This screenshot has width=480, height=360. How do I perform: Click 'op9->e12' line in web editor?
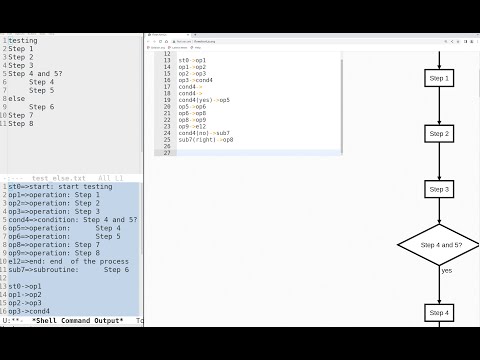pos(192,126)
